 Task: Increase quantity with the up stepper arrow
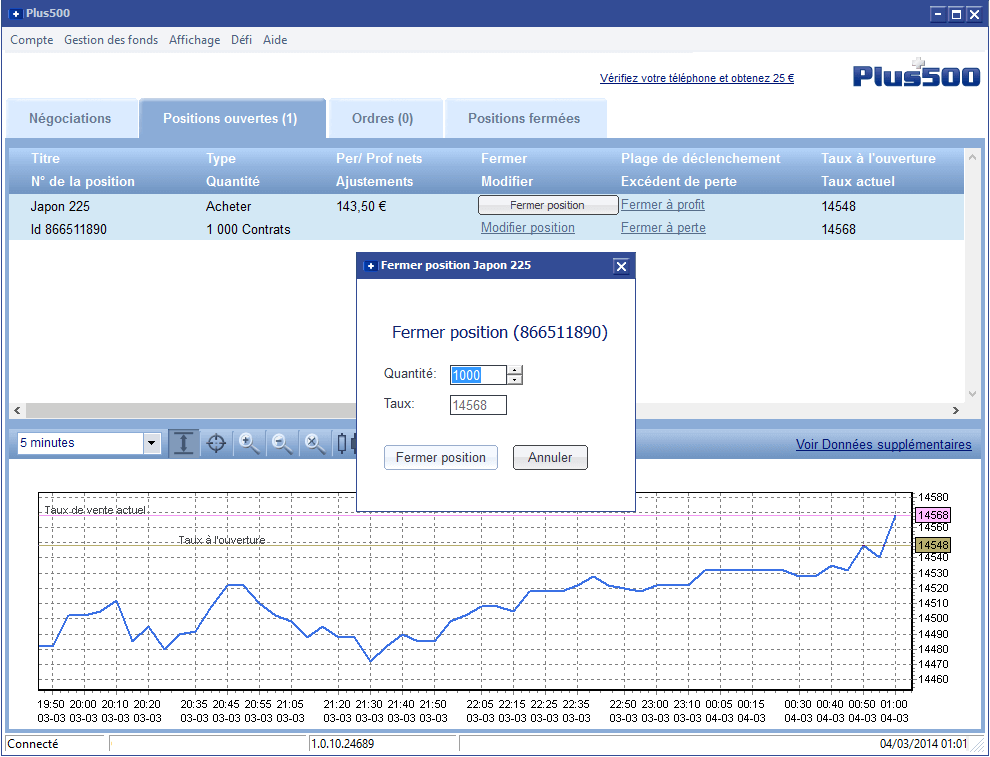[515, 371]
